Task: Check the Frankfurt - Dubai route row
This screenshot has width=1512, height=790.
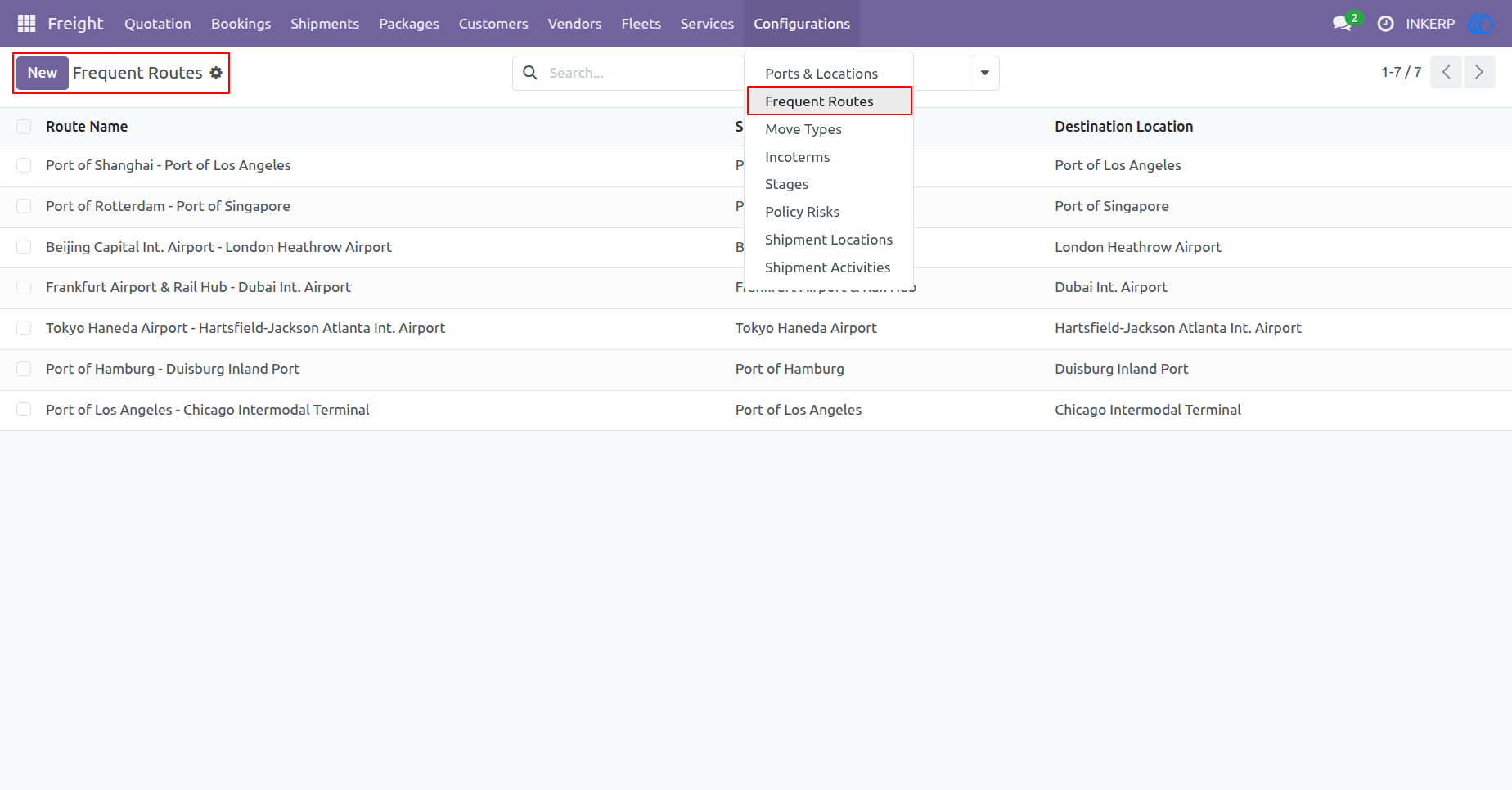Action: click(x=24, y=287)
